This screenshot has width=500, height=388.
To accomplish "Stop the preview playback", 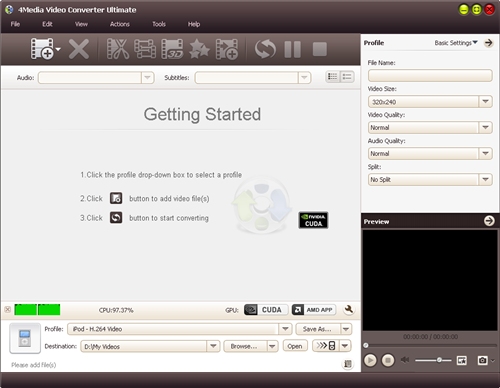I will (x=388, y=360).
